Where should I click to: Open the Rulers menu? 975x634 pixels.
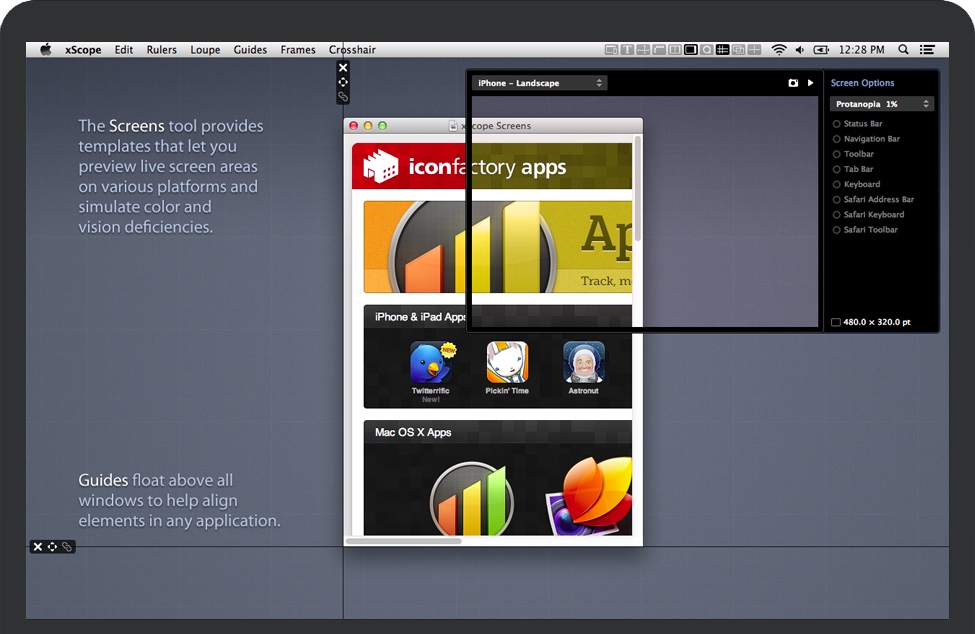click(161, 50)
